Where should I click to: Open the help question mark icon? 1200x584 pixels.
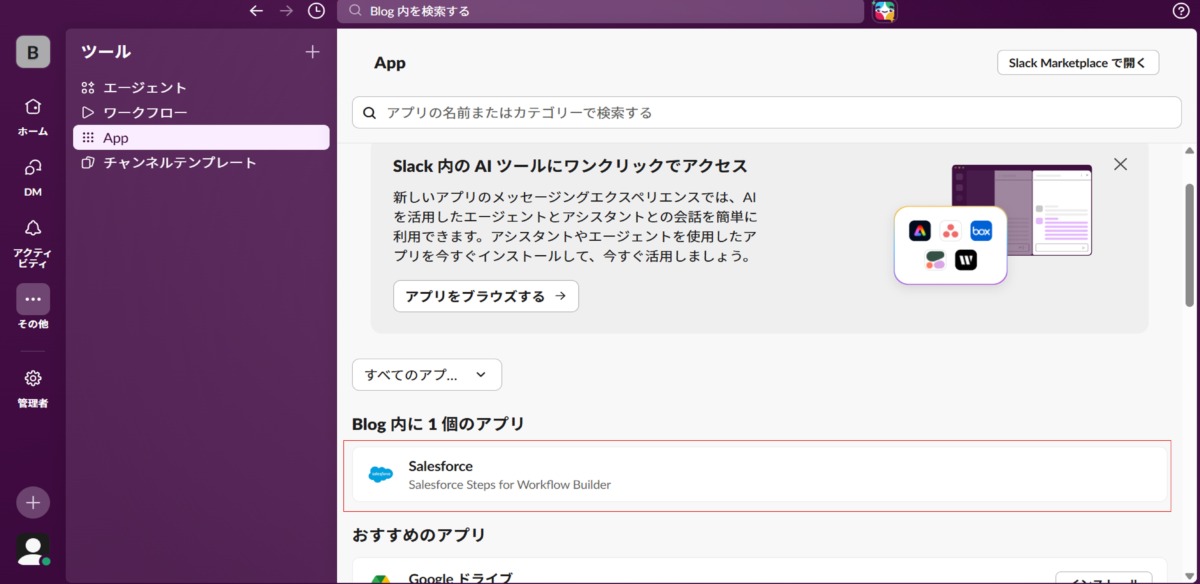tap(1180, 11)
